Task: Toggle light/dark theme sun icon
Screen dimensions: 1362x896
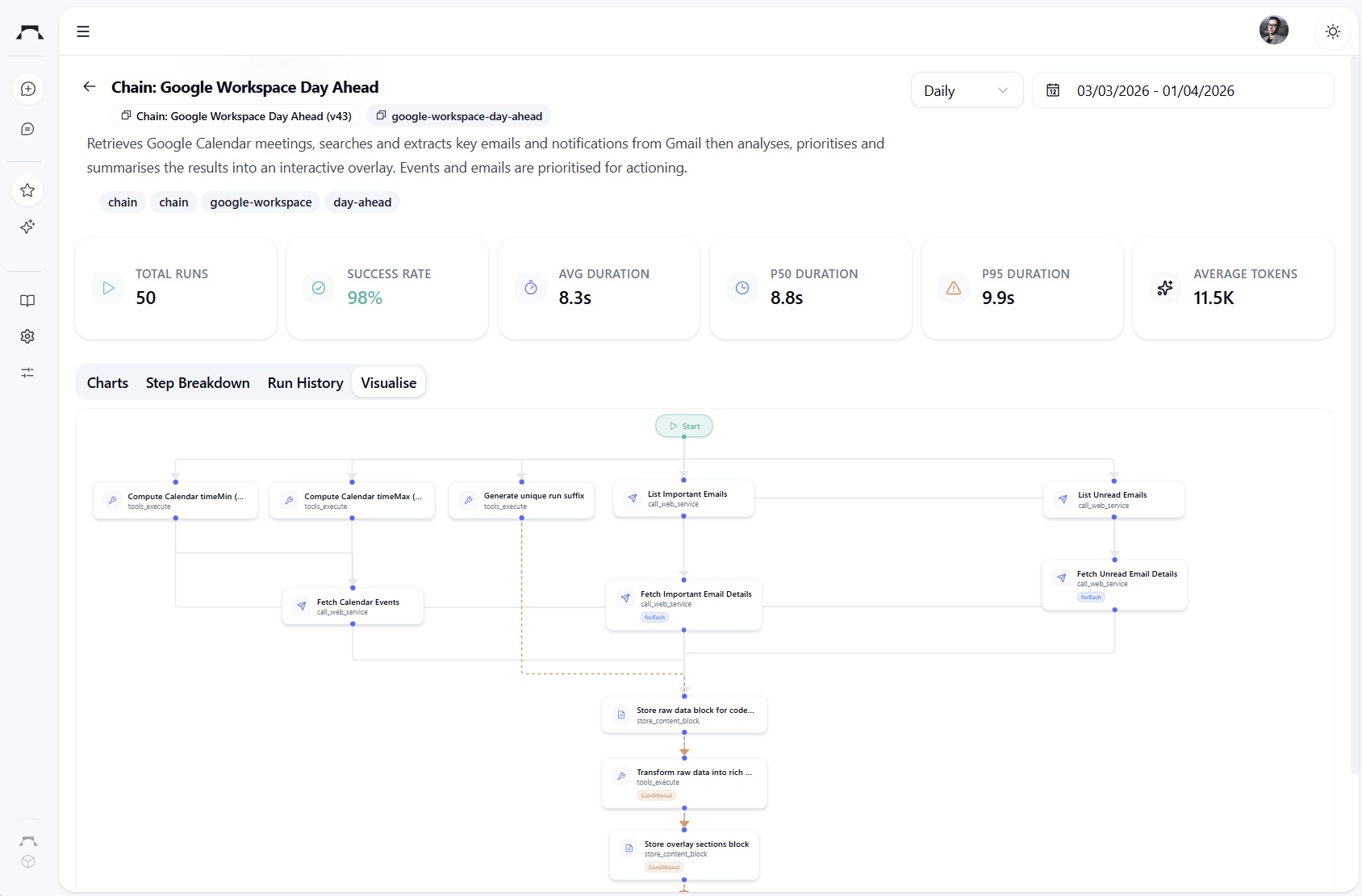Action: (x=1333, y=31)
